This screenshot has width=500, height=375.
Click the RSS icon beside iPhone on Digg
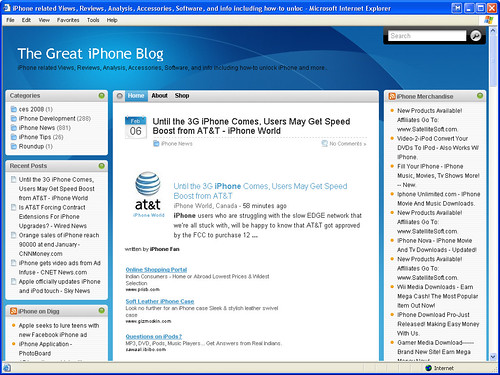[13, 311]
